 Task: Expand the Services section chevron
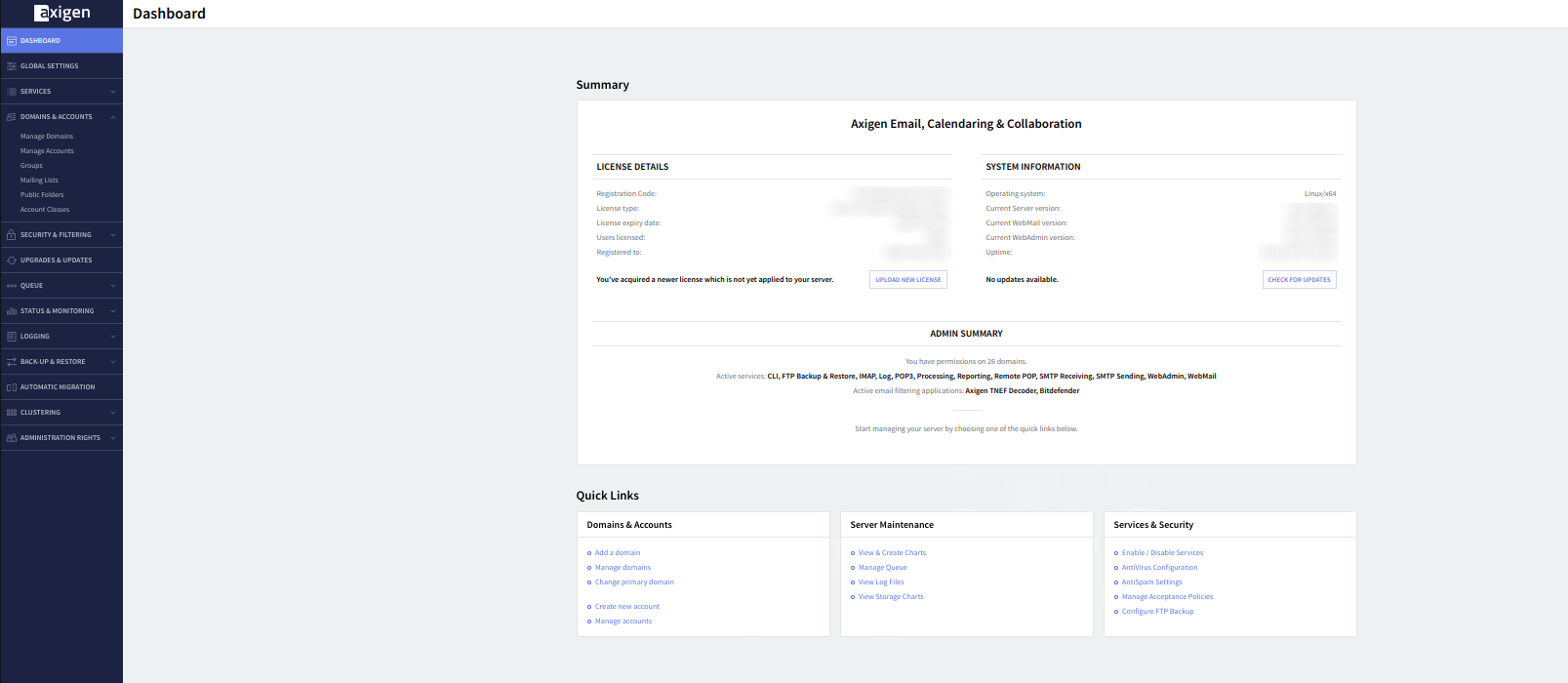coord(113,92)
